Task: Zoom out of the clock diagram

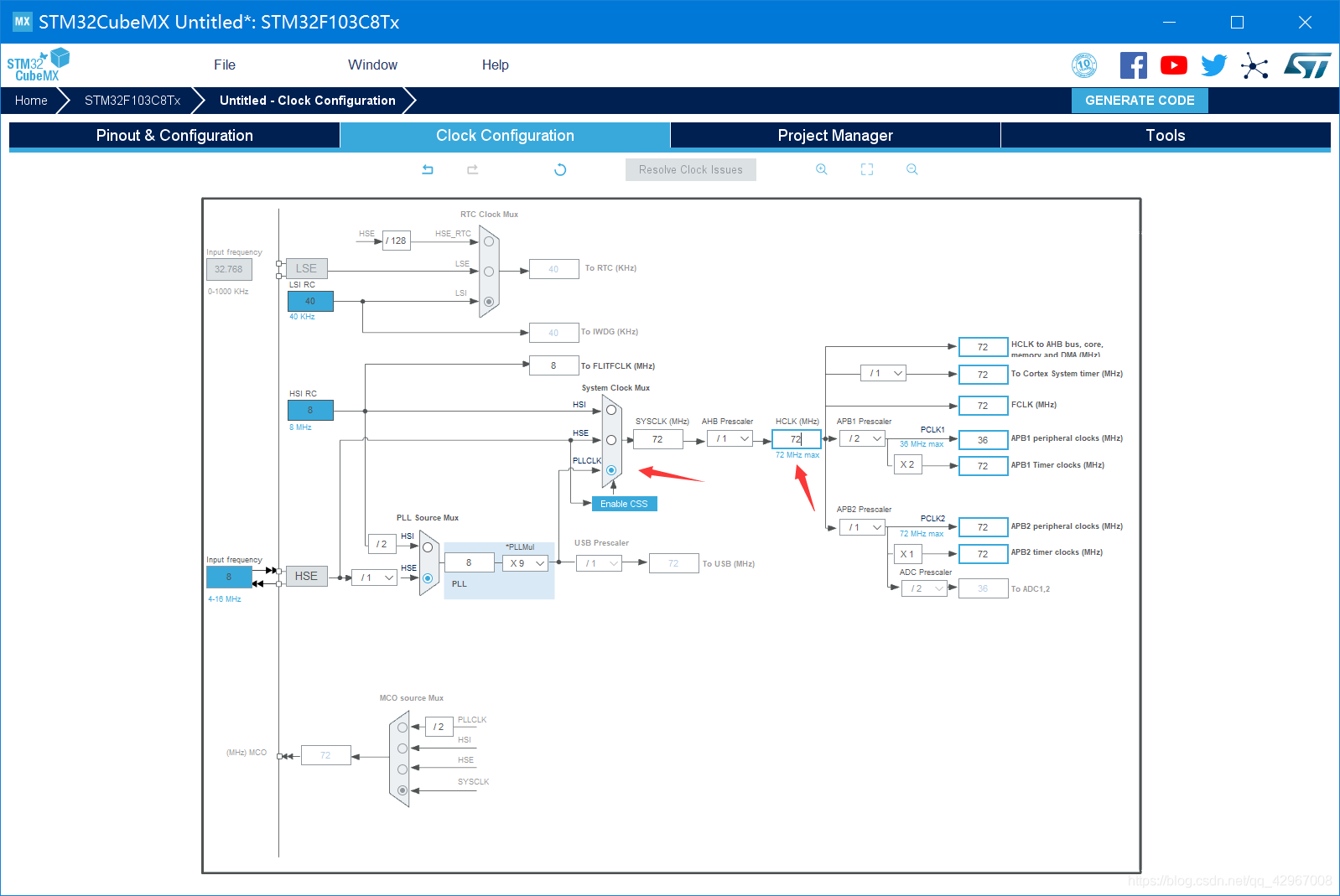Action: (x=912, y=169)
